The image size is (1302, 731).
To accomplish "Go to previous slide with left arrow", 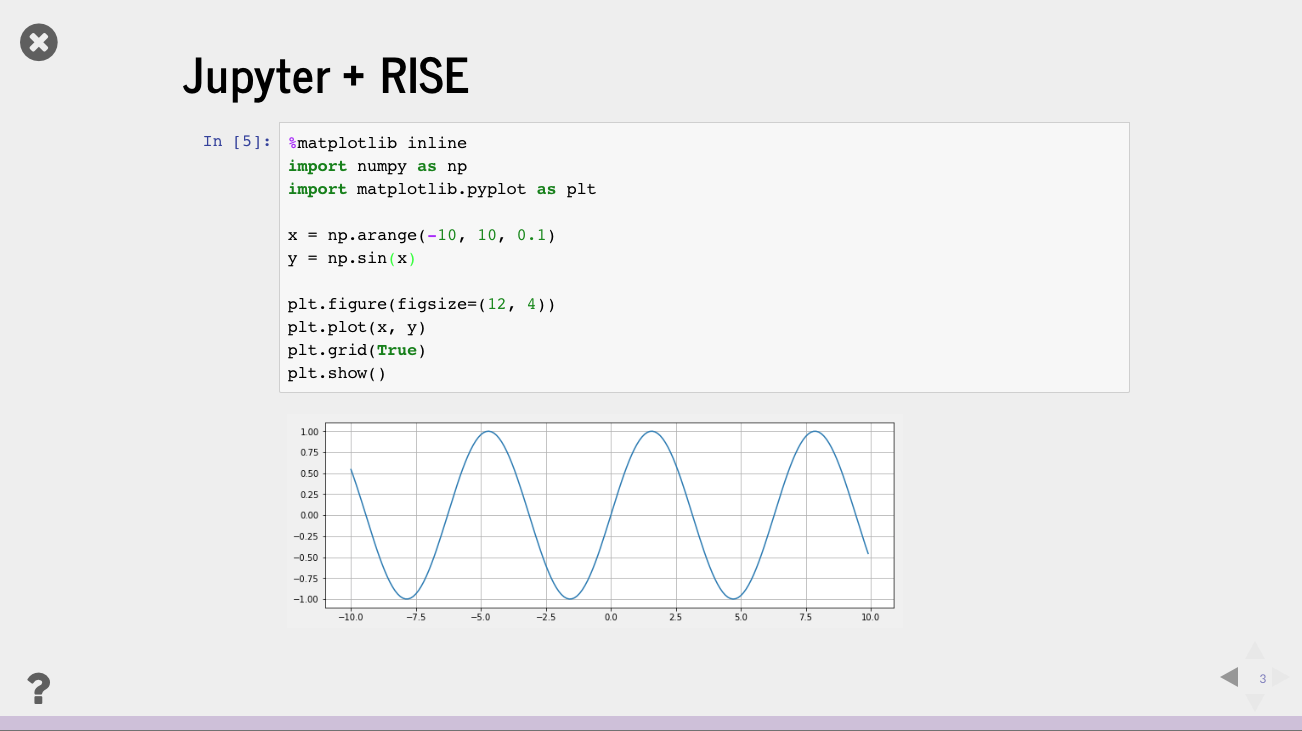I will pyautogui.click(x=1230, y=677).
